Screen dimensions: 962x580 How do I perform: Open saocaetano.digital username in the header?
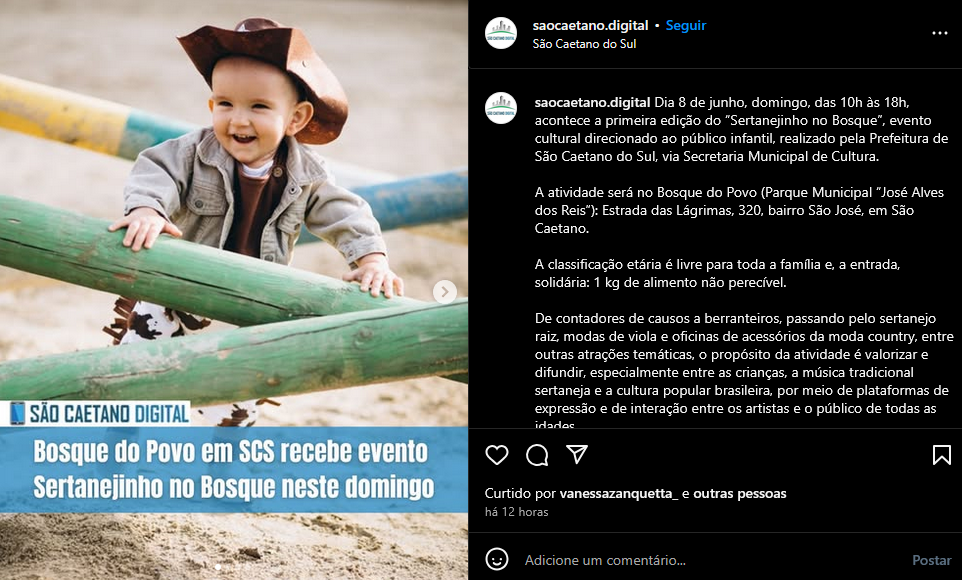point(590,26)
